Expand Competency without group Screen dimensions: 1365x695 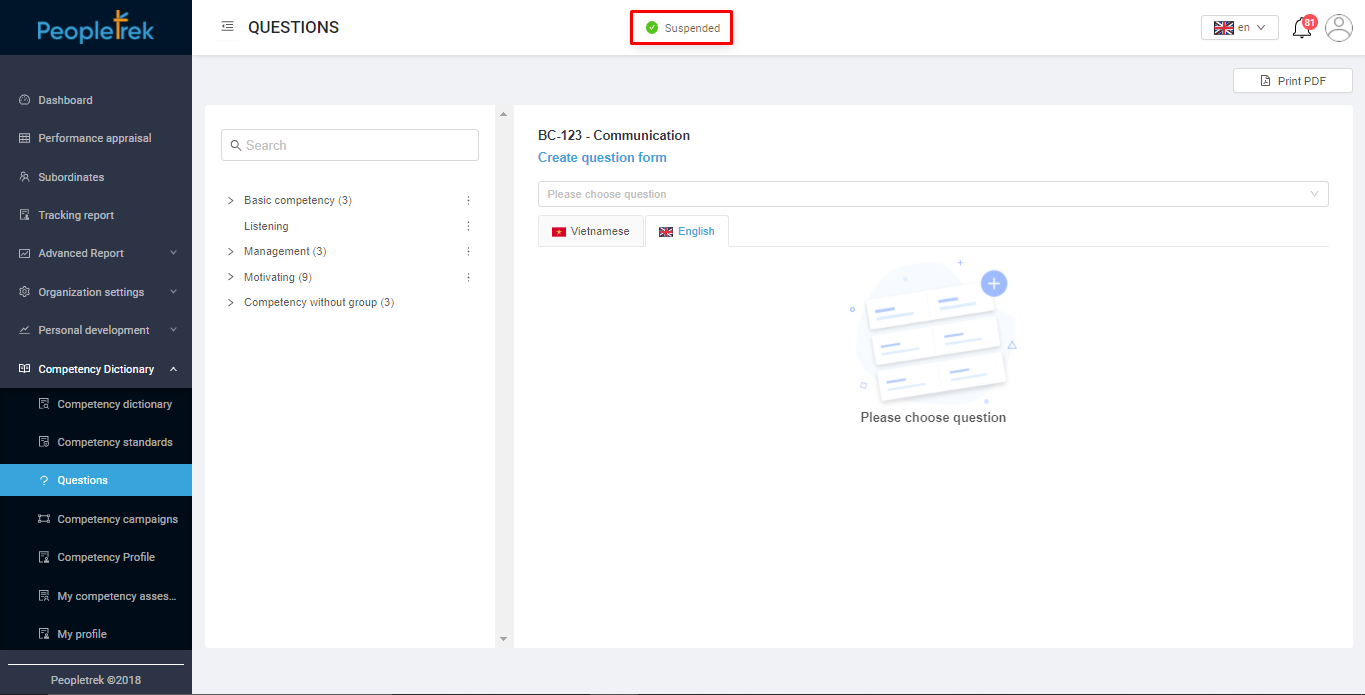pyautogui.click(x=231, y=302)
